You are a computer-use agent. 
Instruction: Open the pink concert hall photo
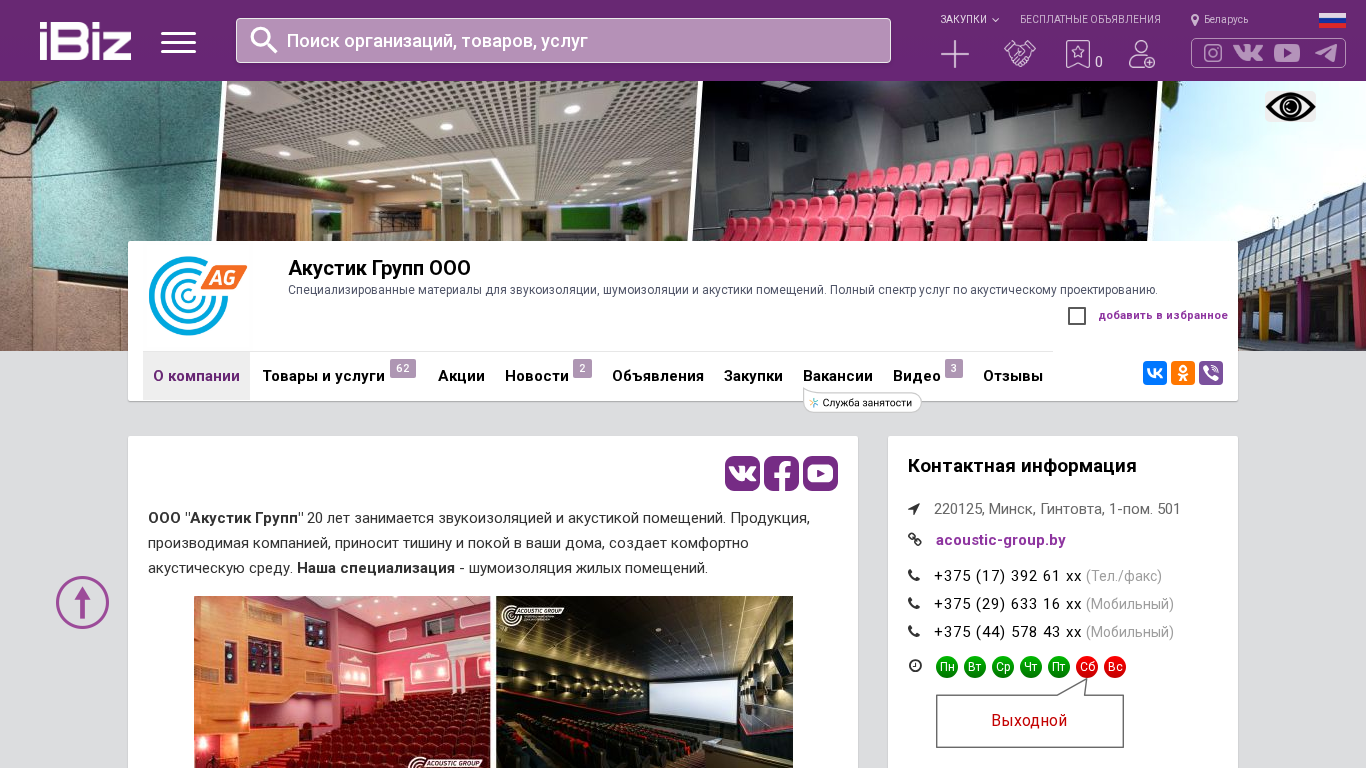pos(342,682)
